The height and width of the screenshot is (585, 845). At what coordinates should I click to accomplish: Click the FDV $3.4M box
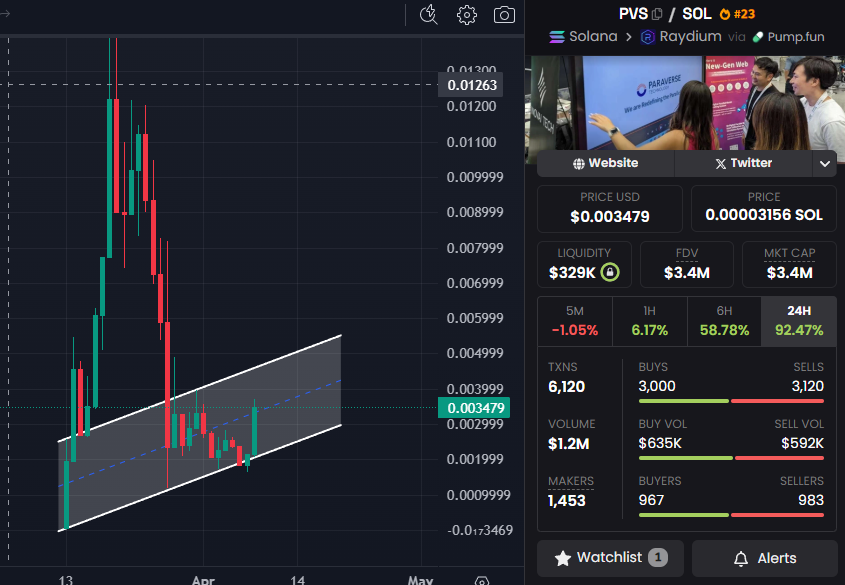pos(687,264)
